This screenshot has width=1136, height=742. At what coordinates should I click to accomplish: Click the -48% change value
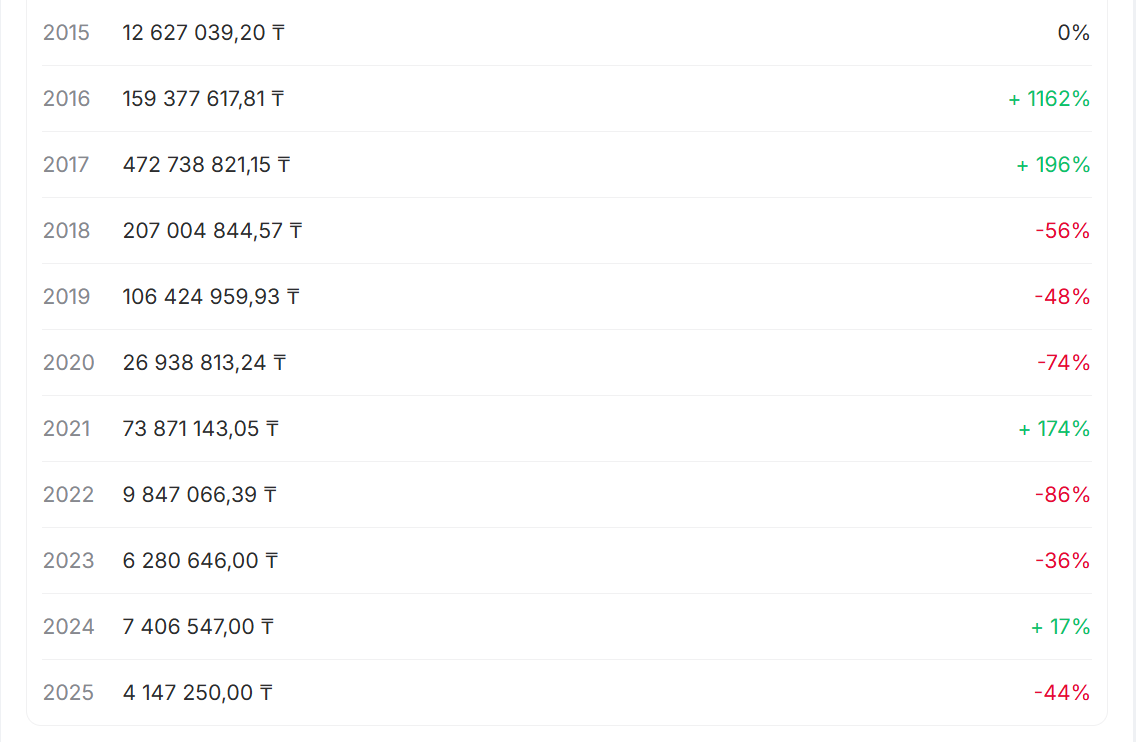tap(1062, 297)
